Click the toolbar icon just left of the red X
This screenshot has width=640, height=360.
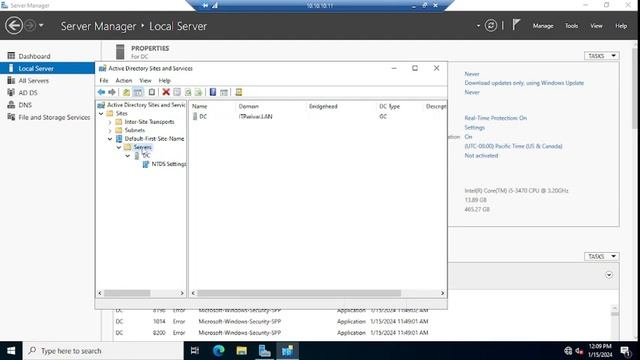click(x=152, y=92)
